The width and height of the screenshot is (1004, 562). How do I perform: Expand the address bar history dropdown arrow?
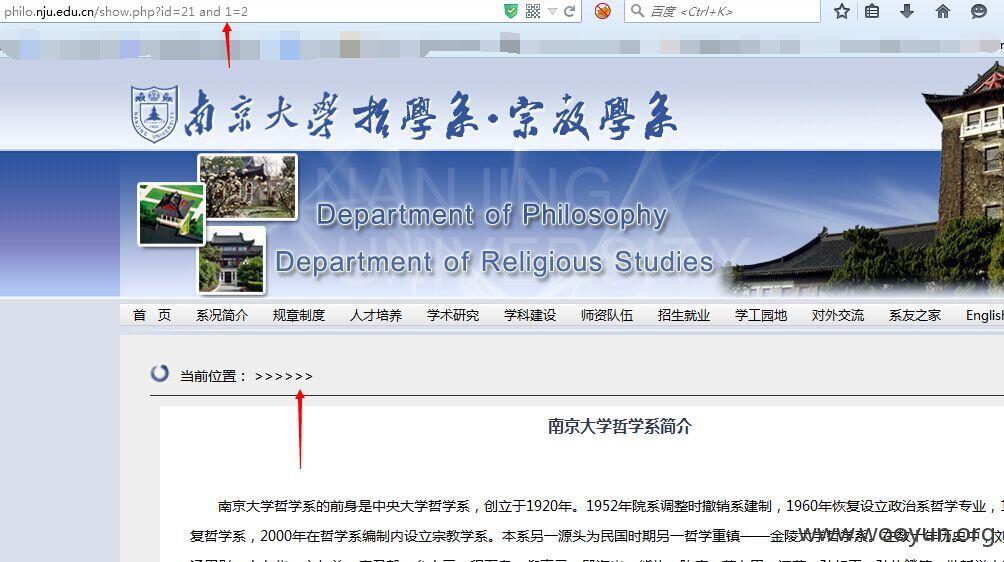click(553, 12)
